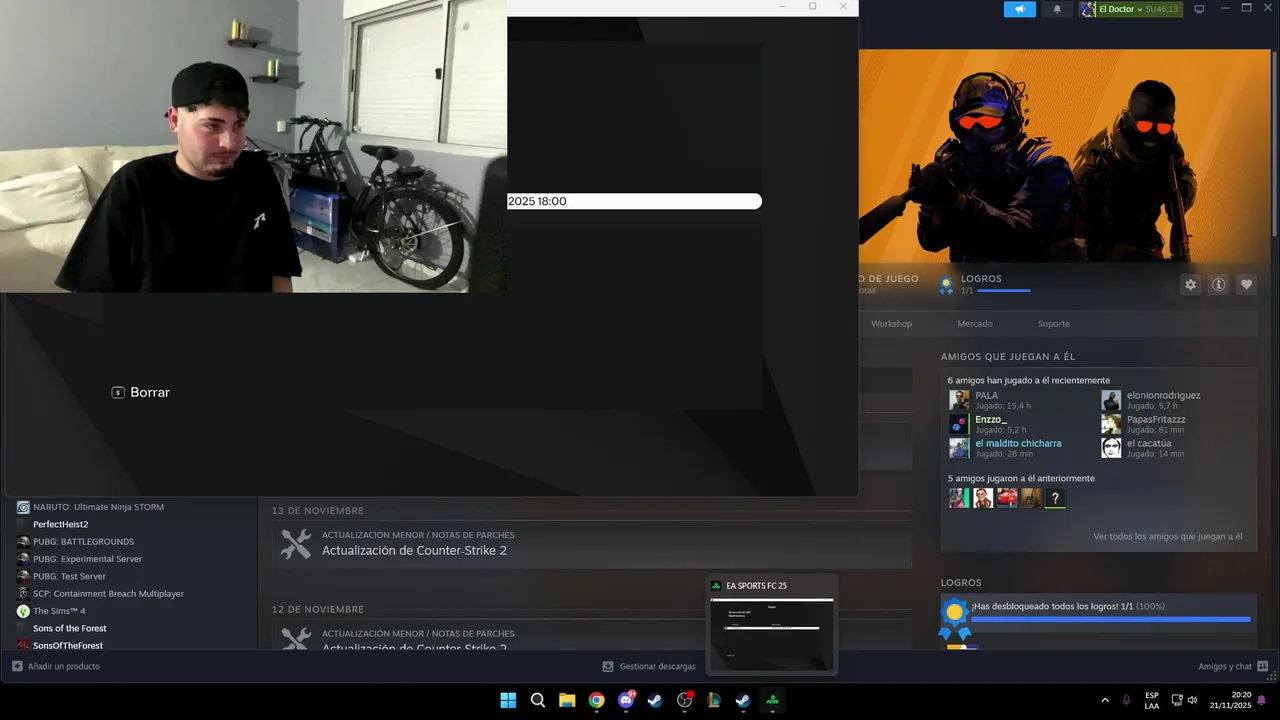1280x720 pixels.
Task: Select PerfectHeist2 in library list
Action: tap(60, 524)
